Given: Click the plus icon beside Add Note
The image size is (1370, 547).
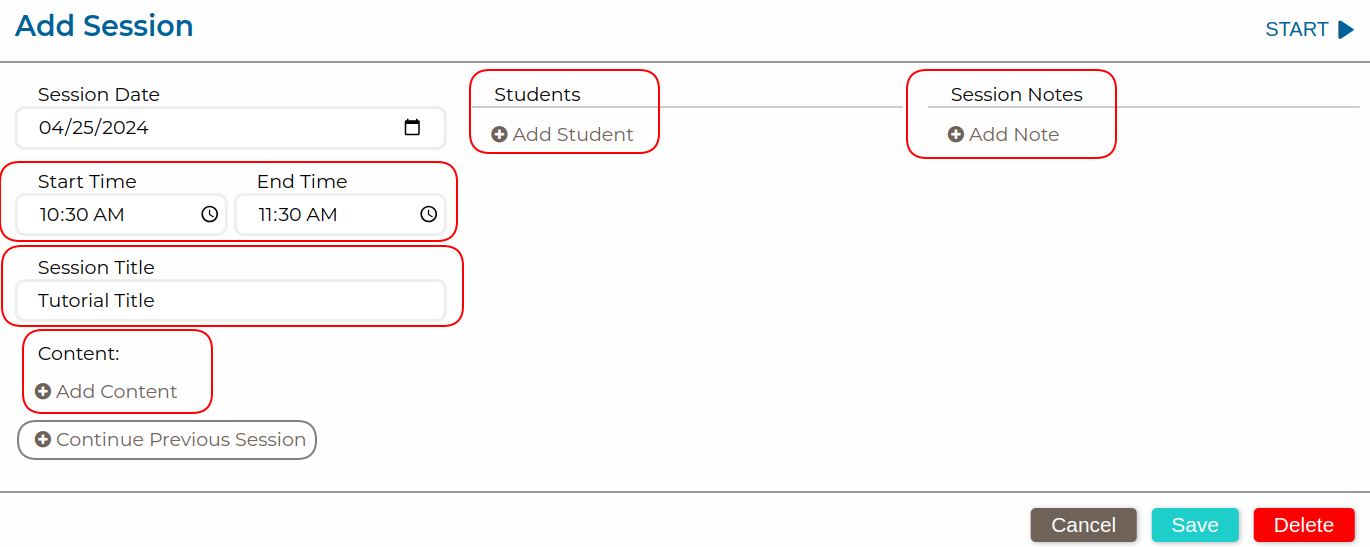Looking at the screenshot, I should [956, 135].
